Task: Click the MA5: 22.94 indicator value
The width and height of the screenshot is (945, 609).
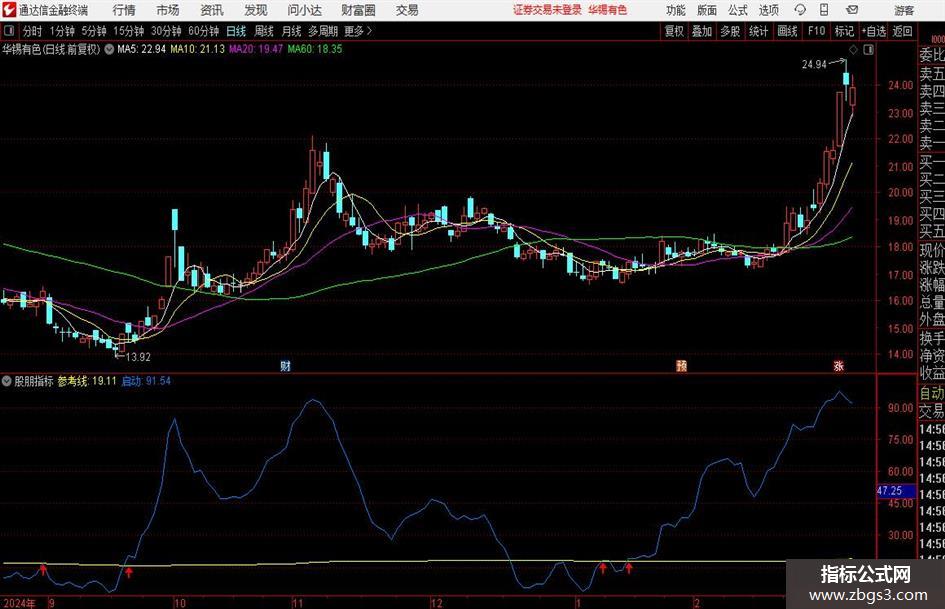Action: pyautogui.click(x=141, y=49)
